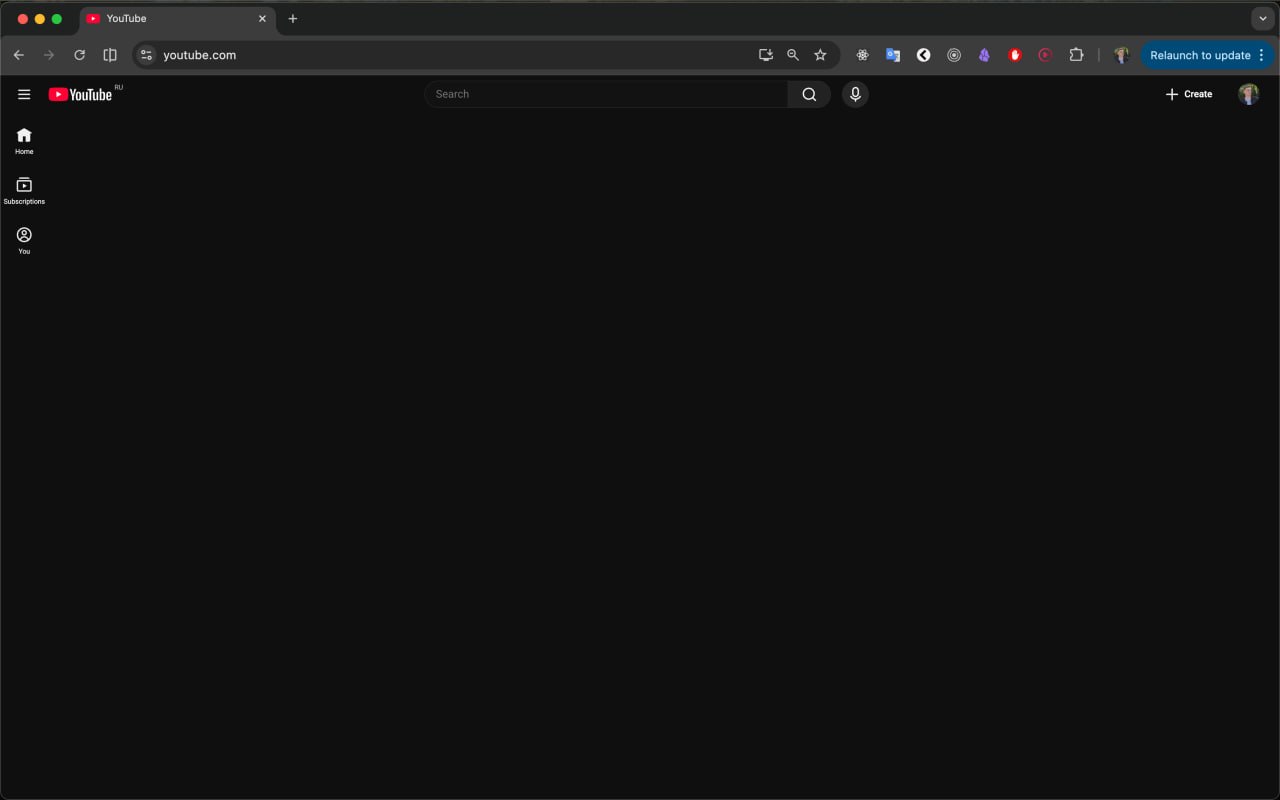
Task: Toggle the Chrome side panel
Action: [x=110, y=55]
